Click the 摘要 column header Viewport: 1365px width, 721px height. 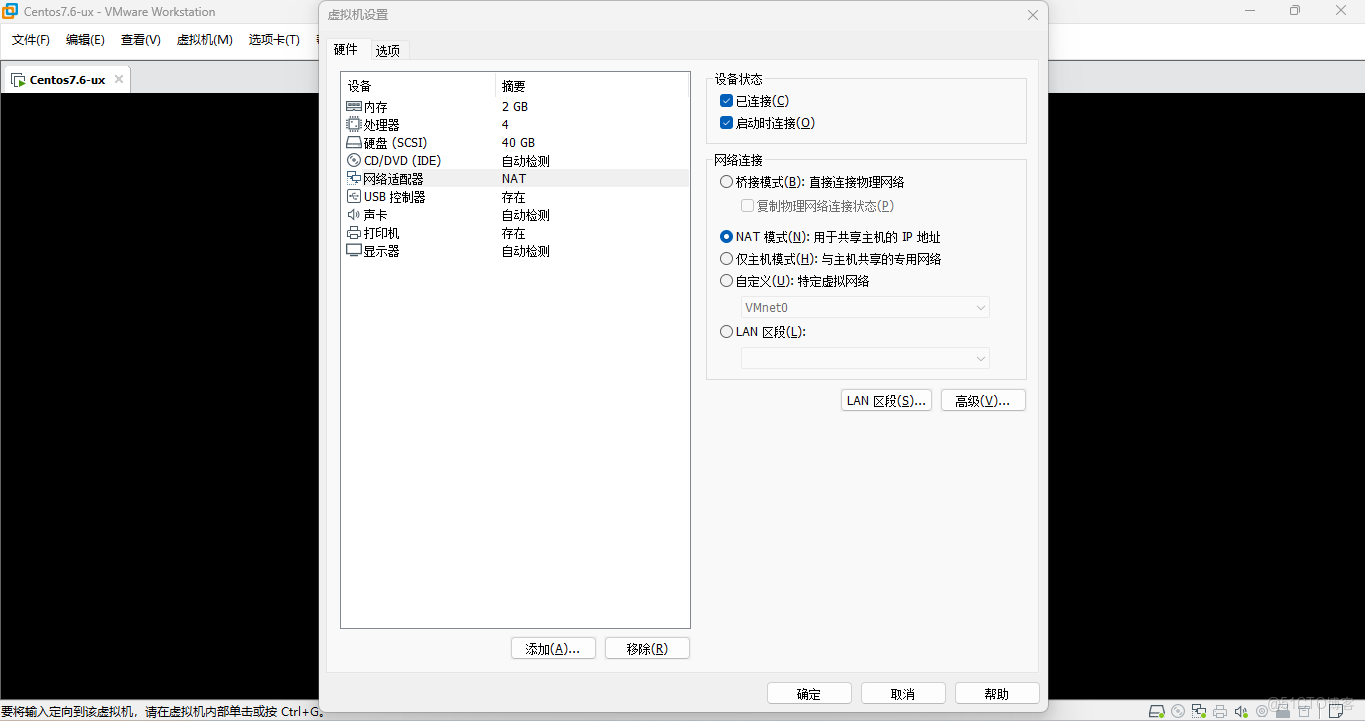[x=592, y=86]
